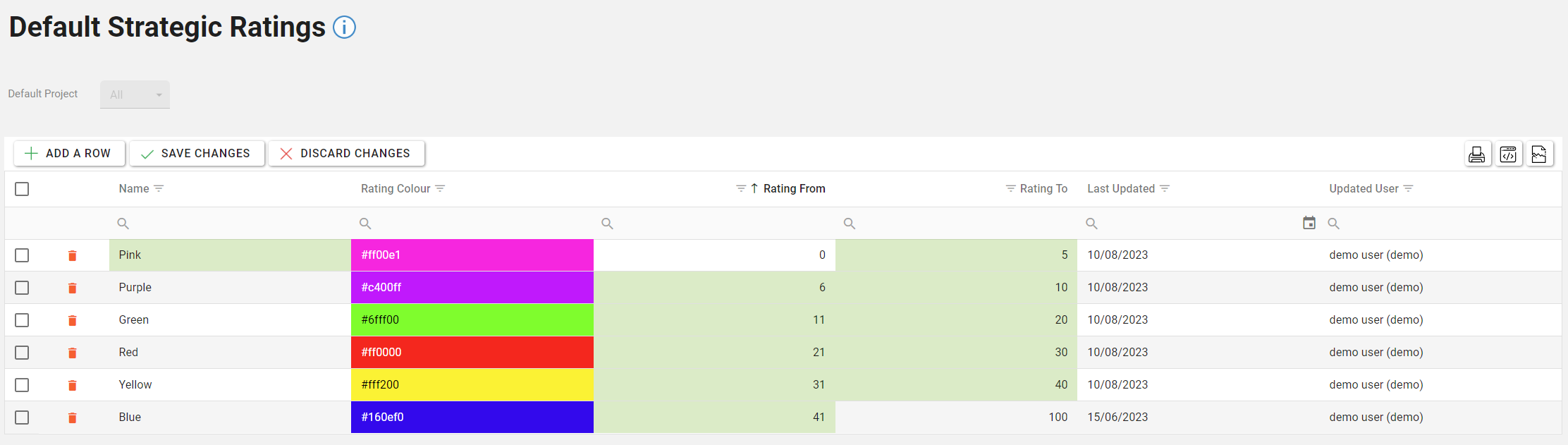
Task: Open the Default Project dropdown
Action: (135, 95)
